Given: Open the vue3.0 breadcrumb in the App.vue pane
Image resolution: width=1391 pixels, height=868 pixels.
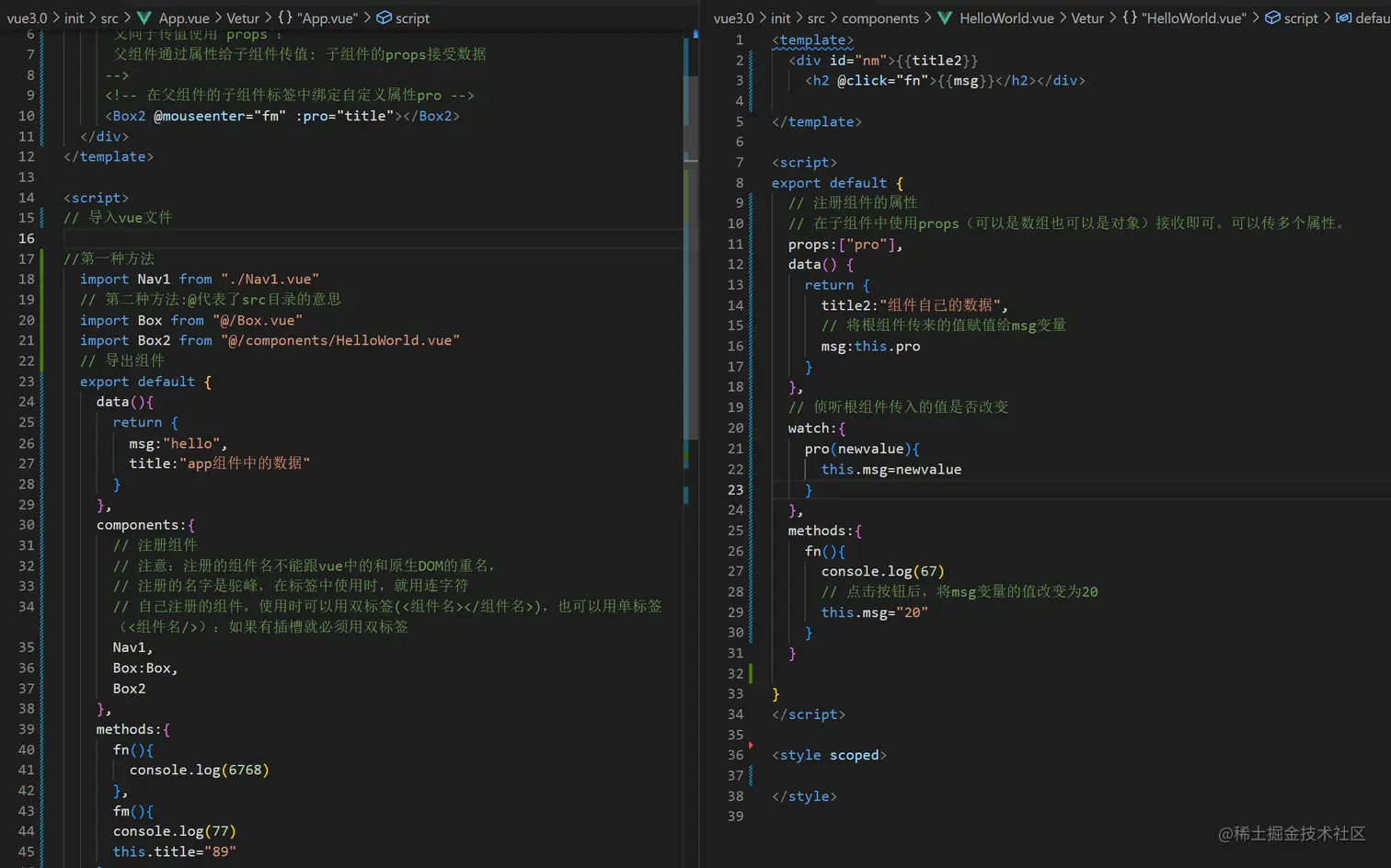Looking at the screenshot, I should pos(27,17).
